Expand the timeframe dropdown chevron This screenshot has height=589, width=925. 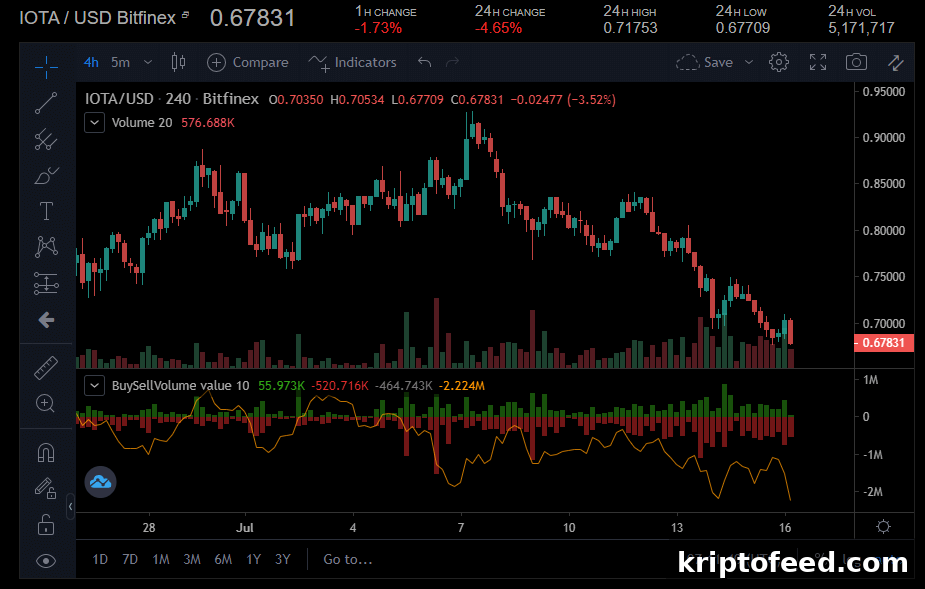coord(148,62)
